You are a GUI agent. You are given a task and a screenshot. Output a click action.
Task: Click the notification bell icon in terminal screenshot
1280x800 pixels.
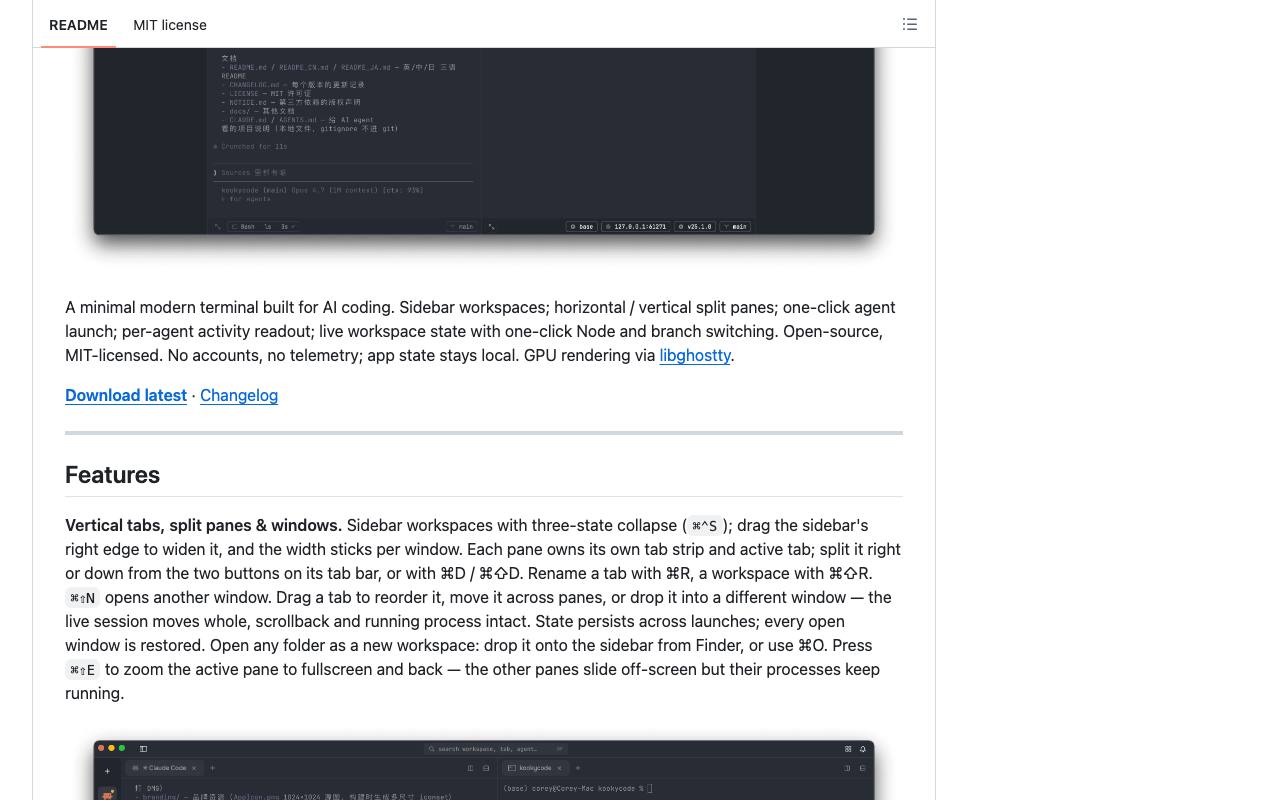pyautogui.click(x=862, y=748)
